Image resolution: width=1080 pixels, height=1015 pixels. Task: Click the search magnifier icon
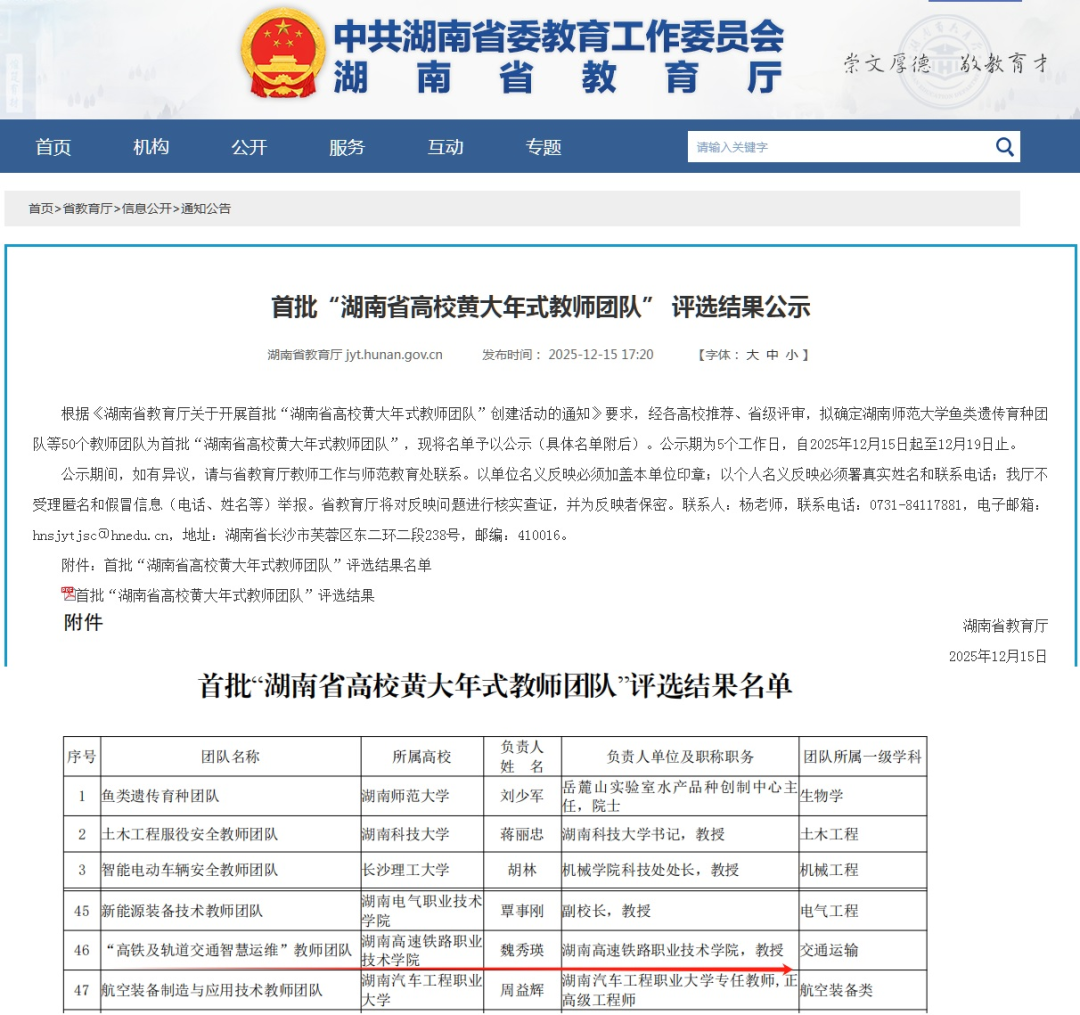1004,146
